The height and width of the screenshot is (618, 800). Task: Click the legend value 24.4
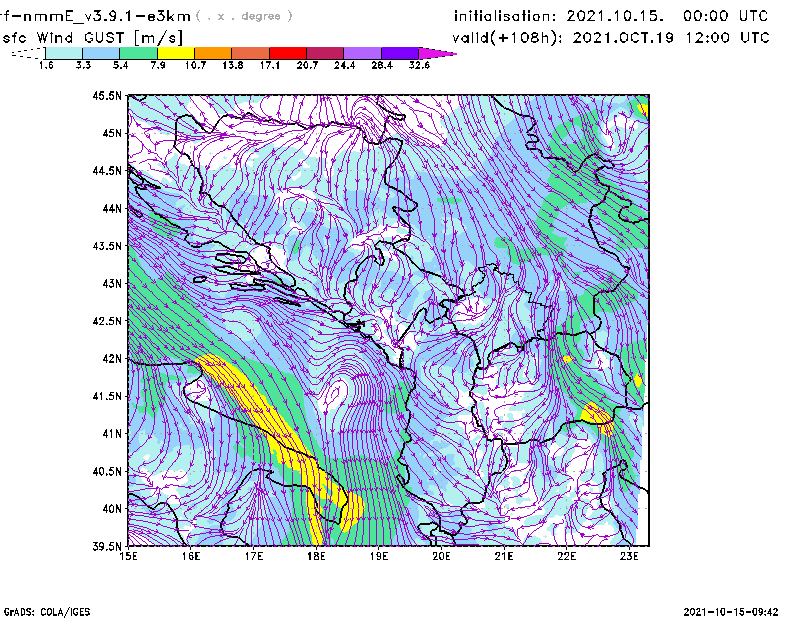(x=344, y=65)
